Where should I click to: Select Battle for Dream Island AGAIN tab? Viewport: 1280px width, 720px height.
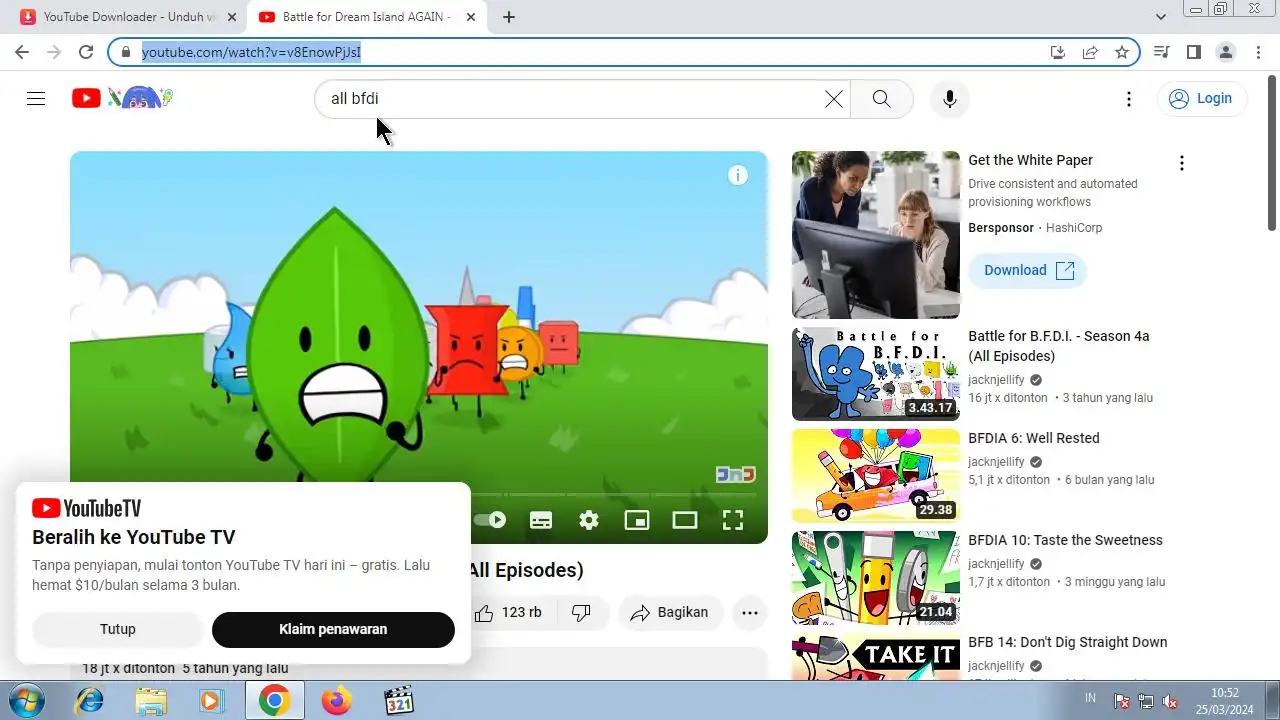(x=365, y=17)
